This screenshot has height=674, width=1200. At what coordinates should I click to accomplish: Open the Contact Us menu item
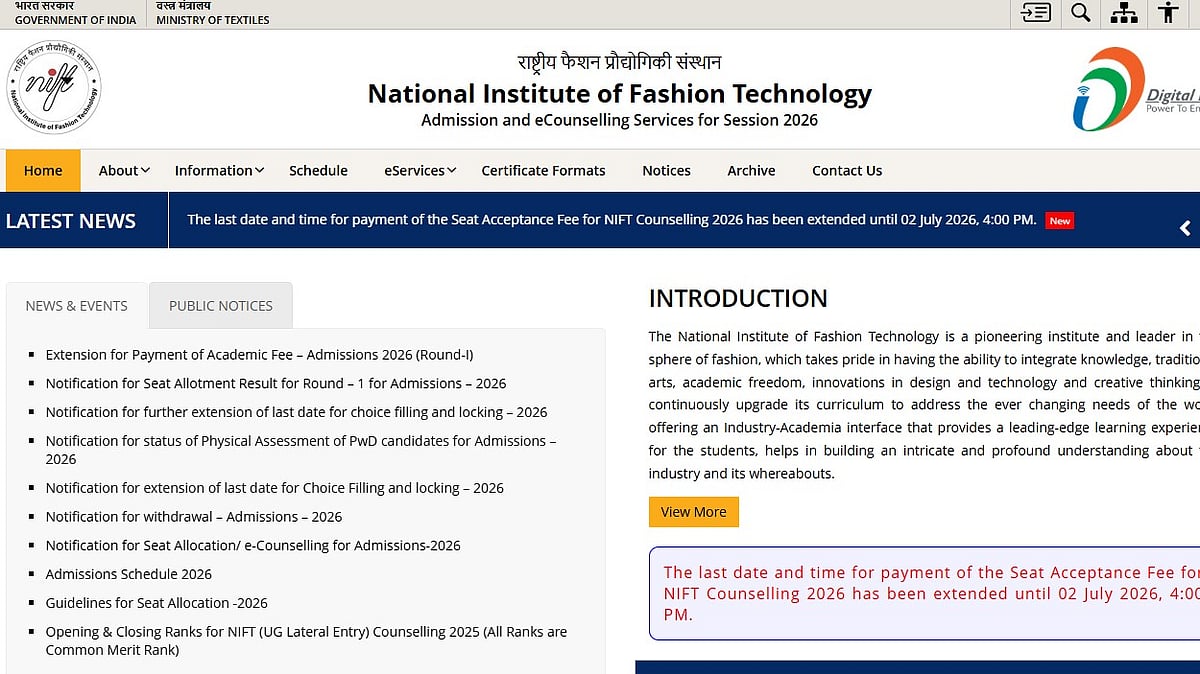pos(847,170)
